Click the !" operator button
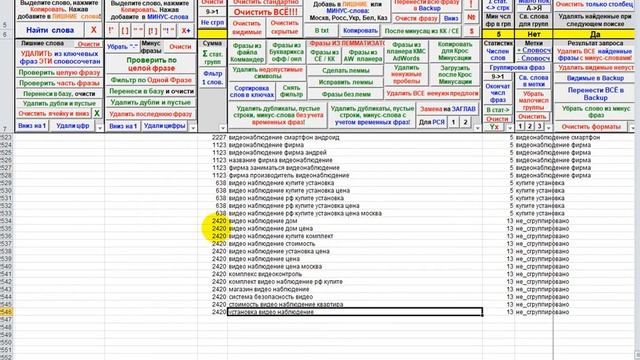 click(x=111, y=31)
